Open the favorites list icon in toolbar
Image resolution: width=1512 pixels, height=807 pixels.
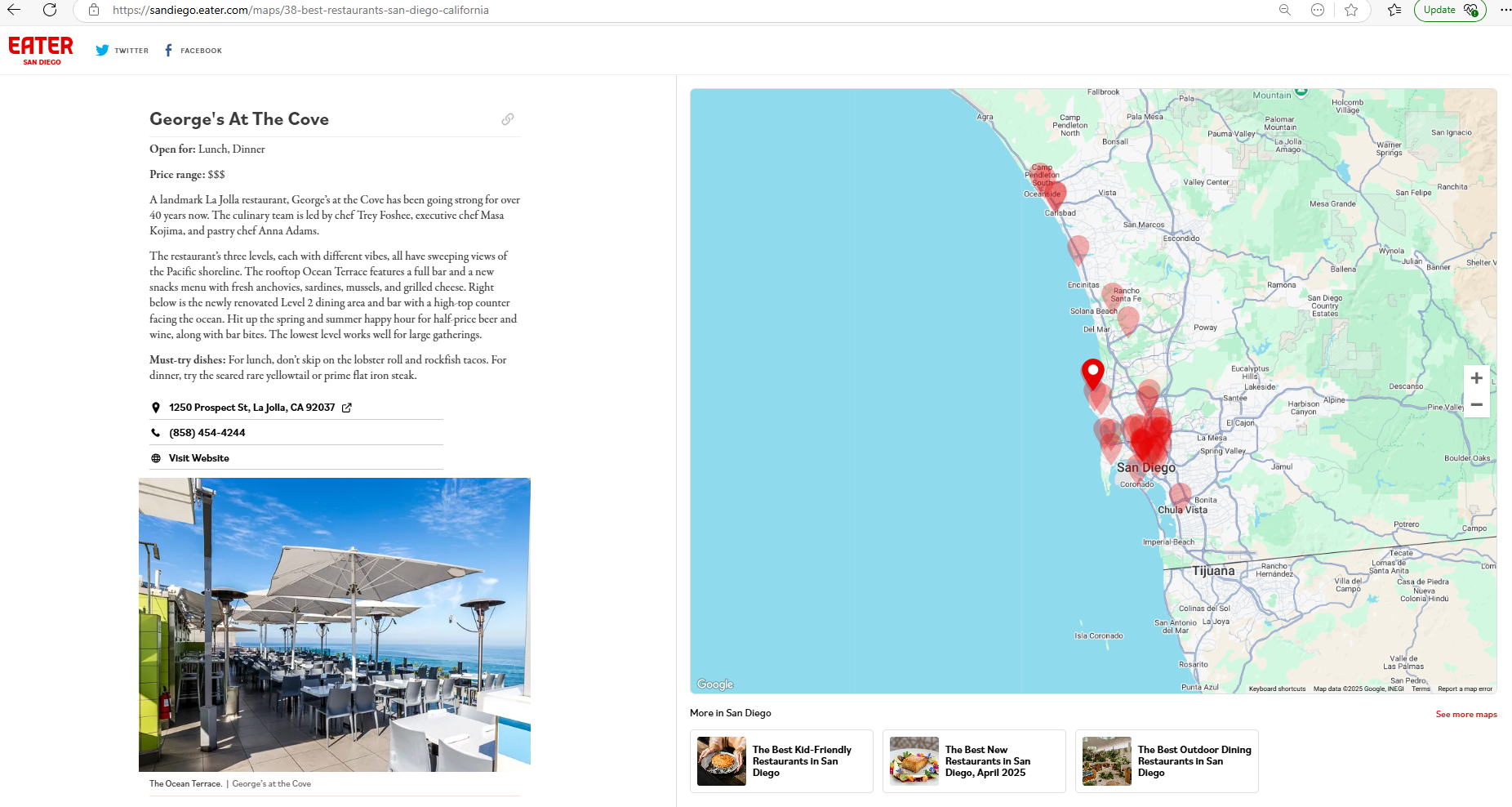(1394, 10)
